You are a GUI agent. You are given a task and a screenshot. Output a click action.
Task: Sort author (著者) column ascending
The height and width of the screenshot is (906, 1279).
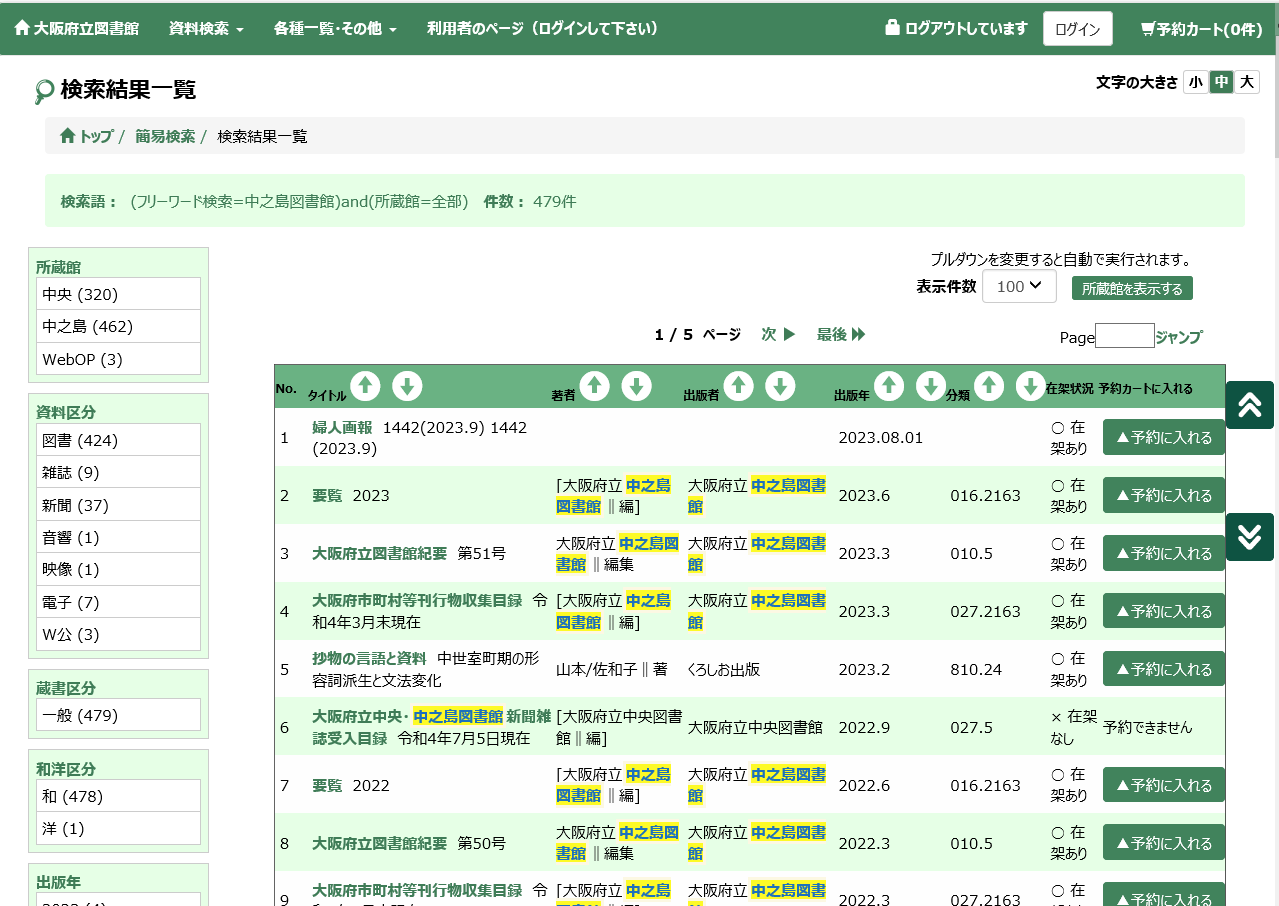(x=594, y=386)
